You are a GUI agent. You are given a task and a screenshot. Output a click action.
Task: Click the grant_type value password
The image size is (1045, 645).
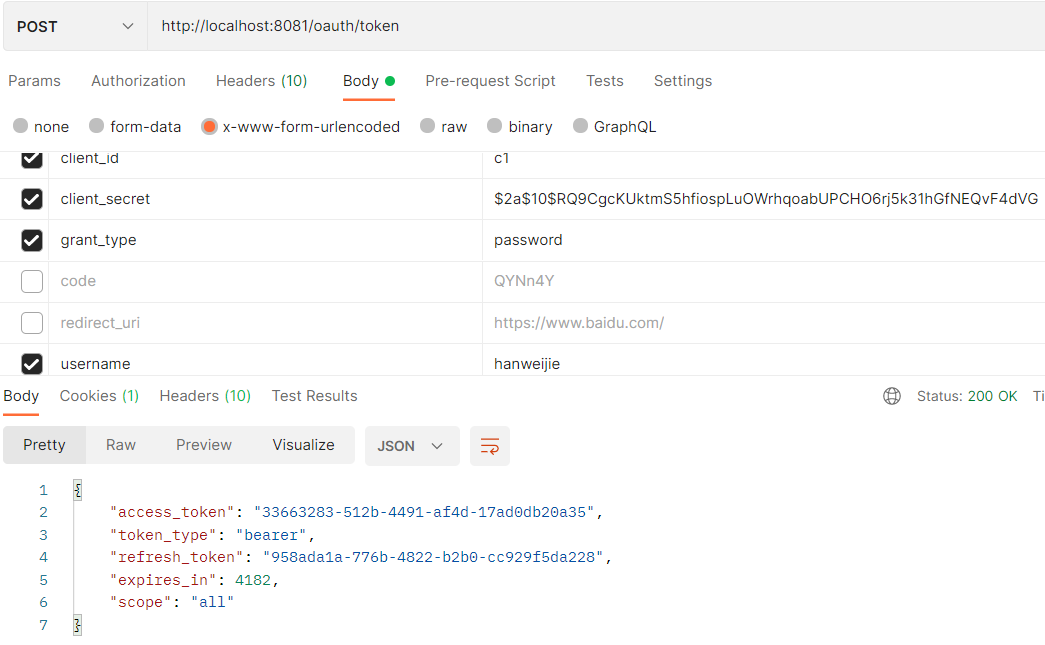[528, 241]
